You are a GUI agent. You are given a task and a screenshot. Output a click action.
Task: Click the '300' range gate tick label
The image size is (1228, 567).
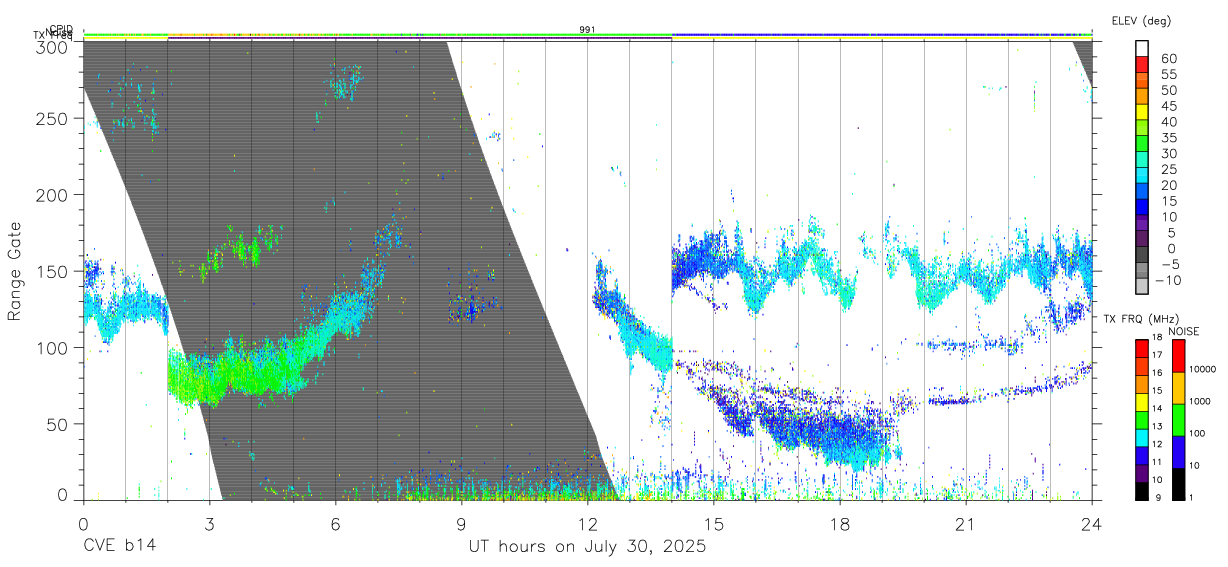(52, 46)
